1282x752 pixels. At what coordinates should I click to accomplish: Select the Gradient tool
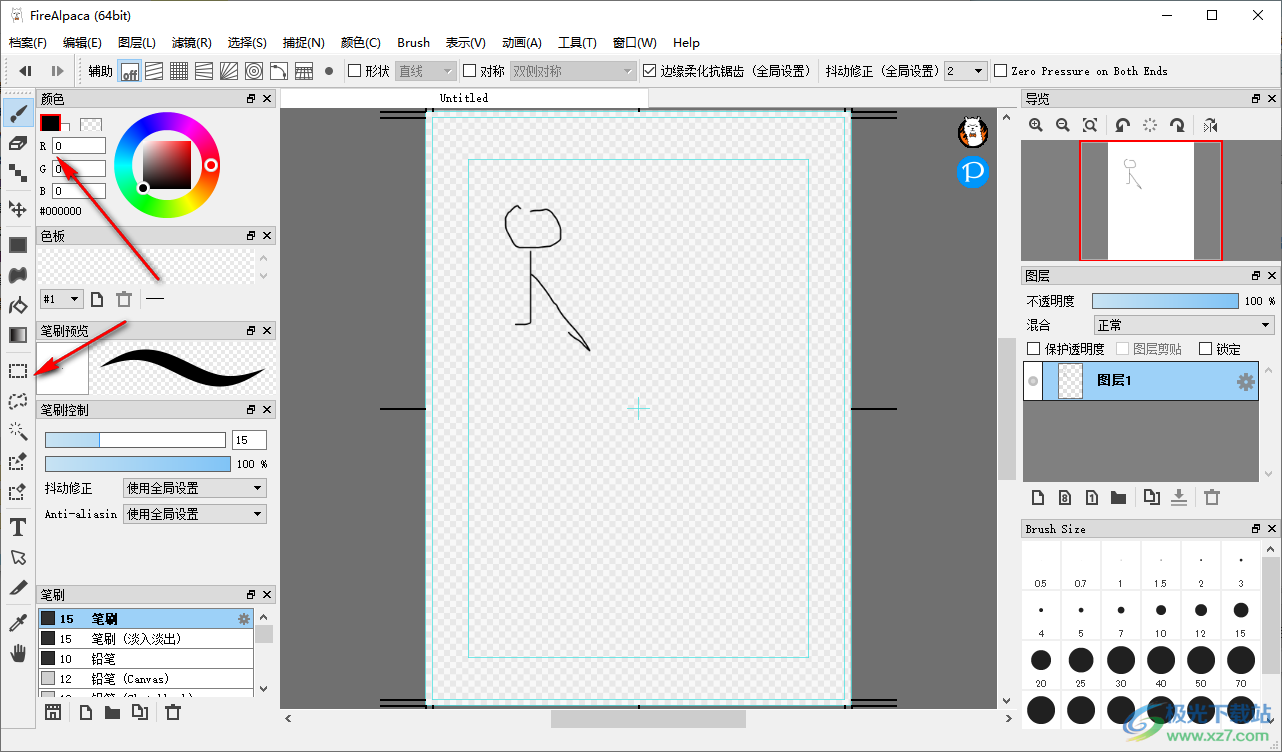pos(17,335)
